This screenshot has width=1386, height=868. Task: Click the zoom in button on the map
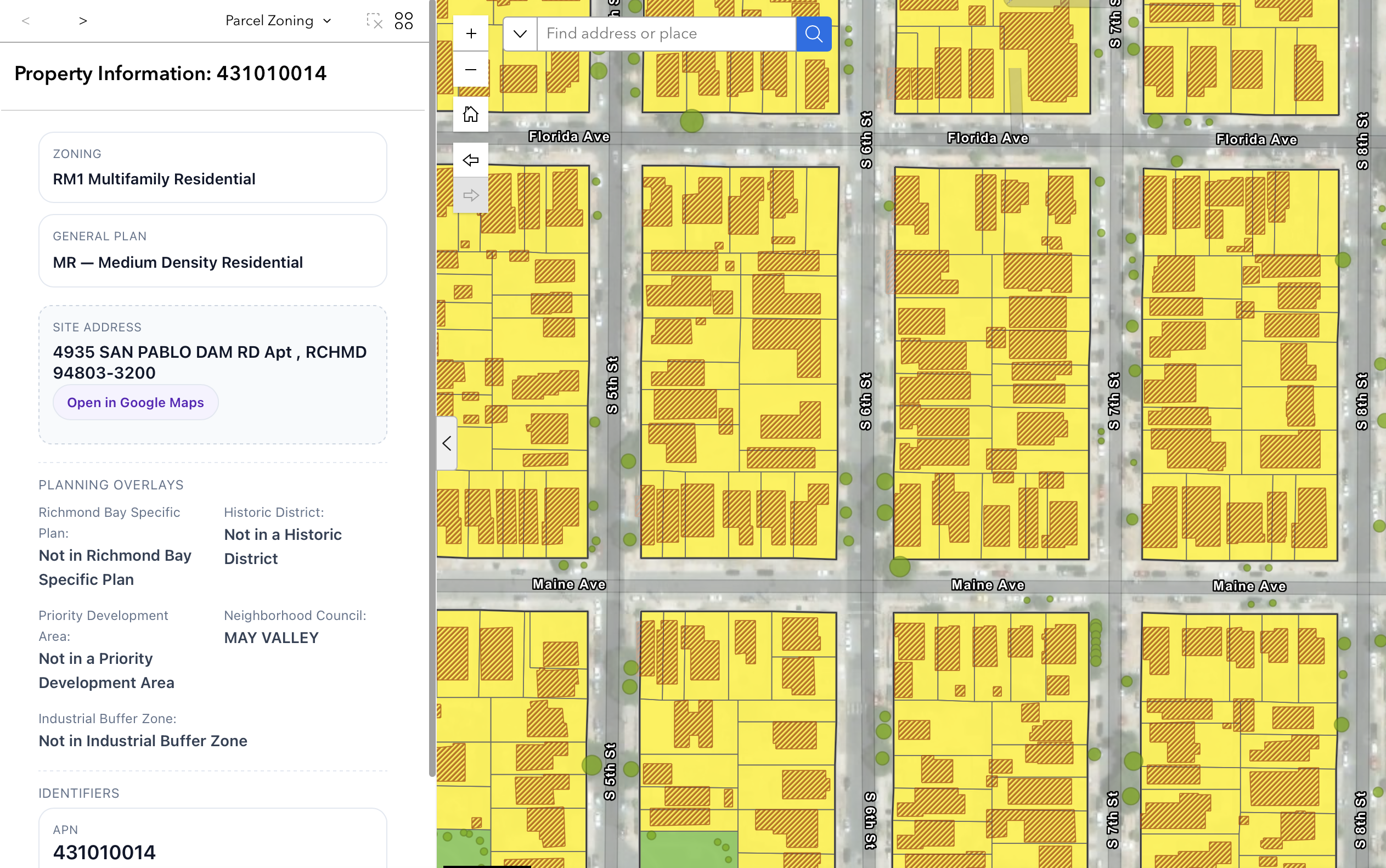click(470, 33)
